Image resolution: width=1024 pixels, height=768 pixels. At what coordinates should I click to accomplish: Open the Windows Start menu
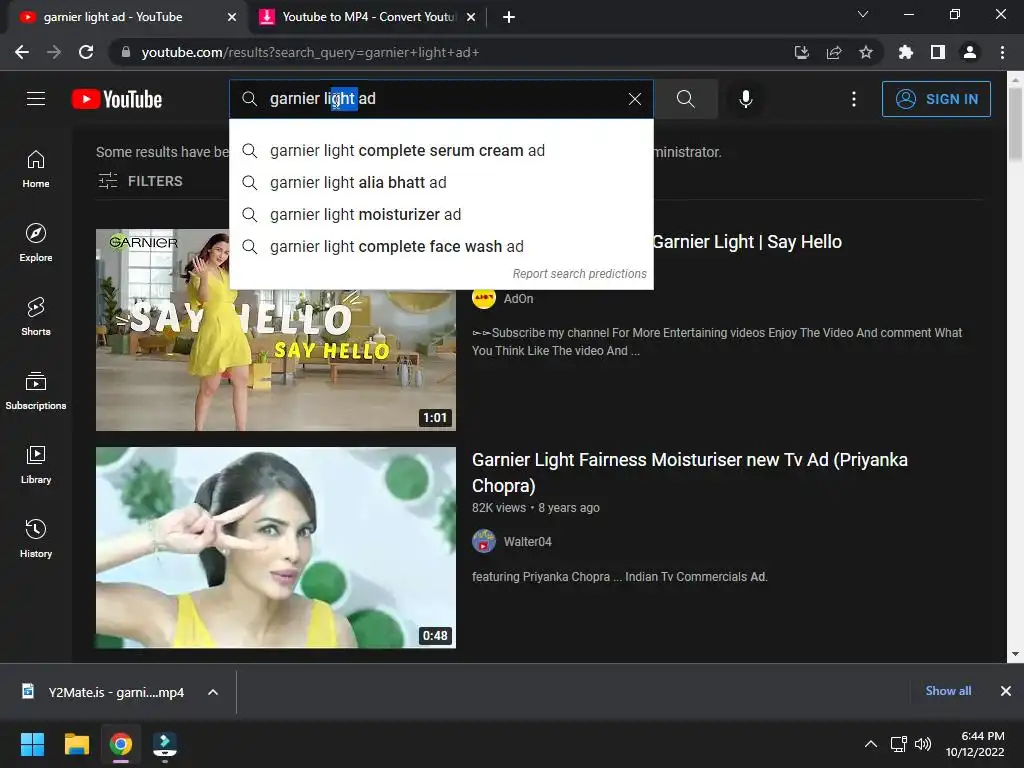(x=32, y=744)
